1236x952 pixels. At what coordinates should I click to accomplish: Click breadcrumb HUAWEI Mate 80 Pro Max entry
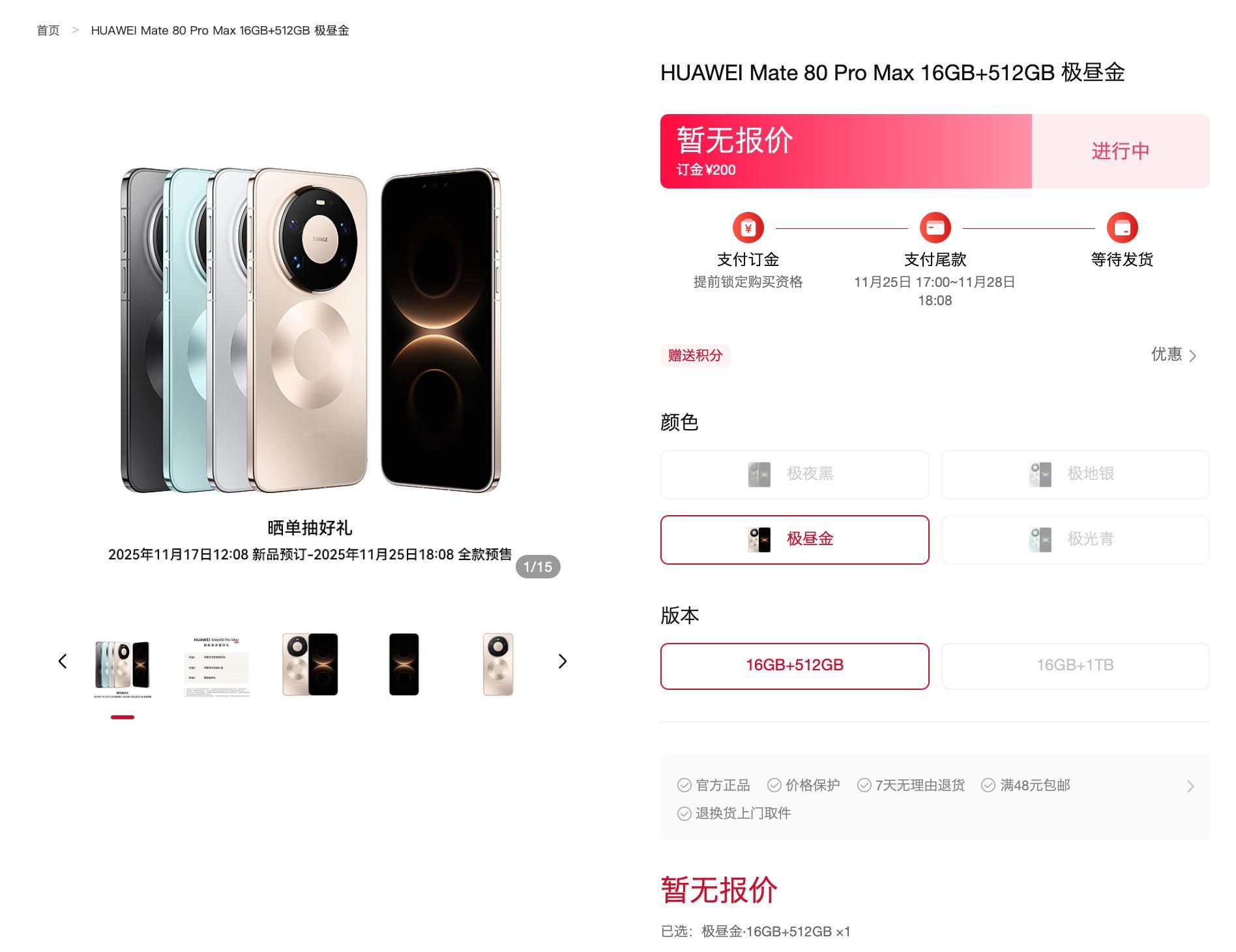click(220, 30)
